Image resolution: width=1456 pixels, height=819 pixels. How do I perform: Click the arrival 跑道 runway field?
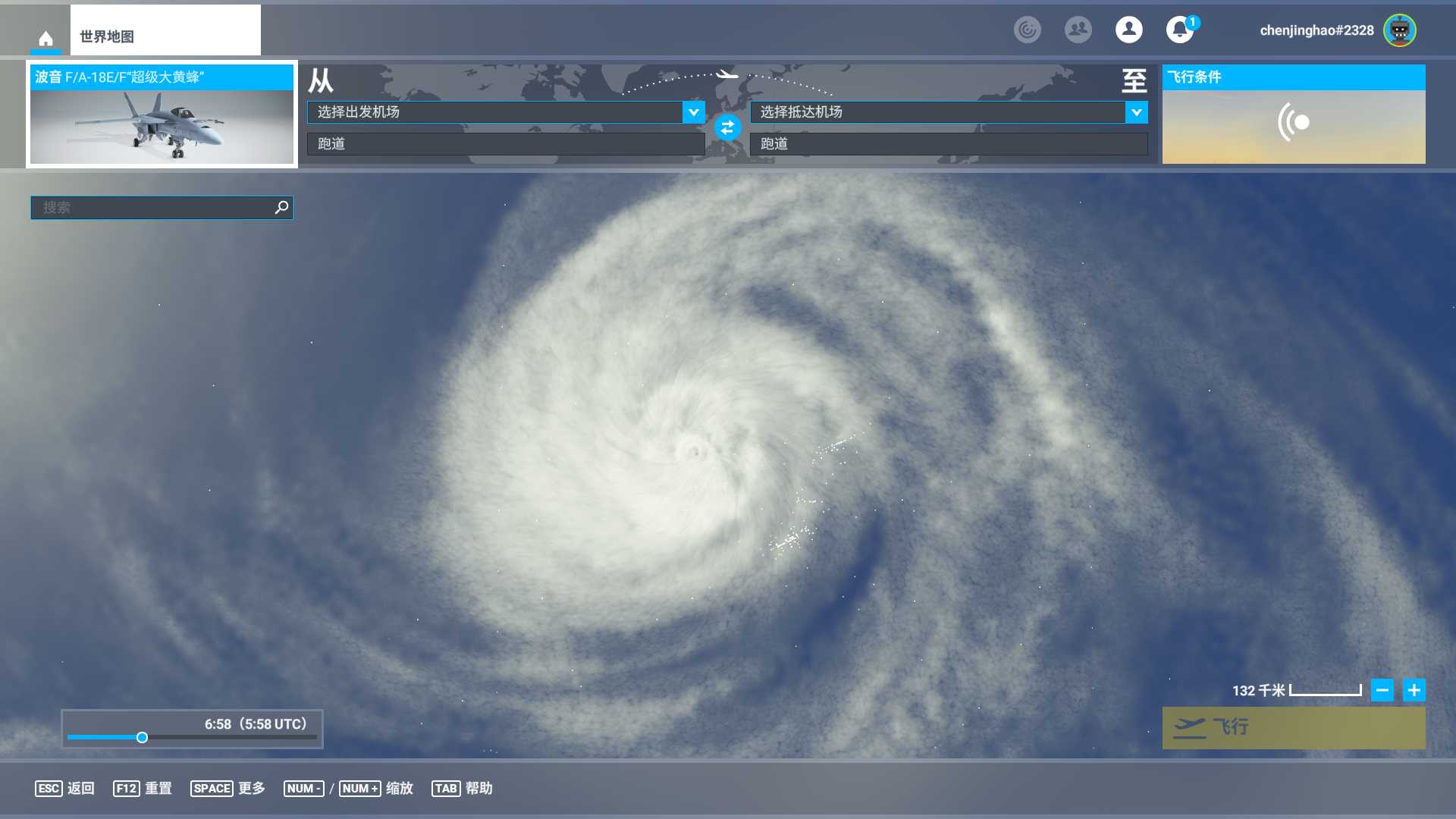click(x=949, y=144)
